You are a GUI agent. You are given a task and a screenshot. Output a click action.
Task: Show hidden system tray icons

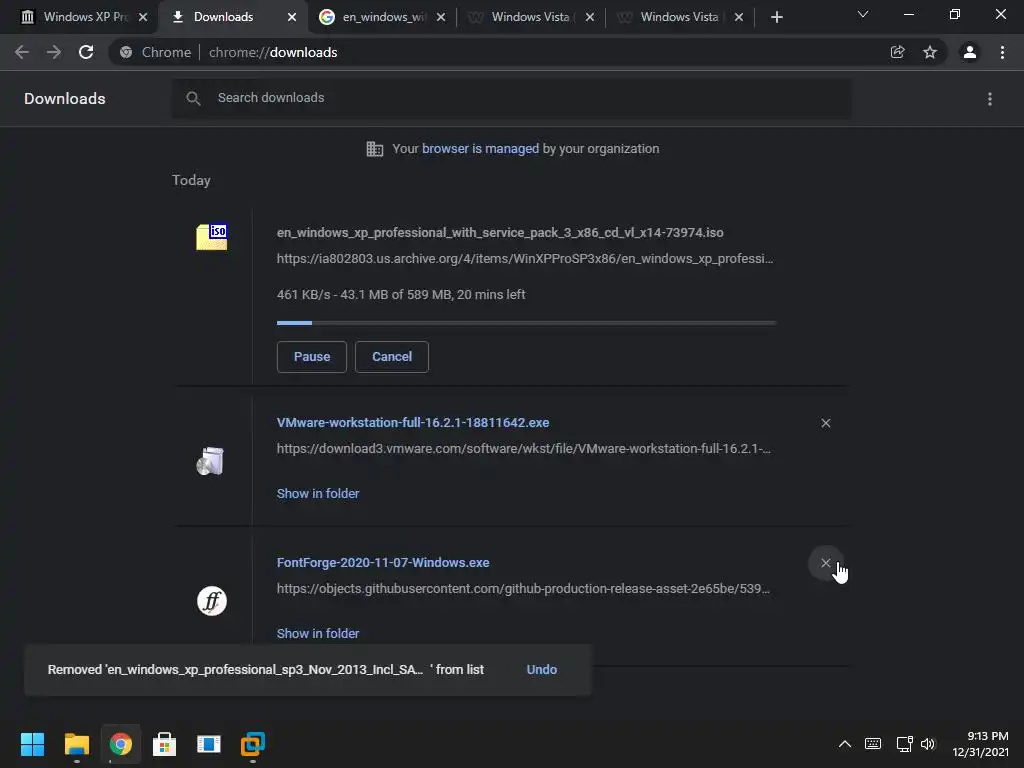coord(844,744)
